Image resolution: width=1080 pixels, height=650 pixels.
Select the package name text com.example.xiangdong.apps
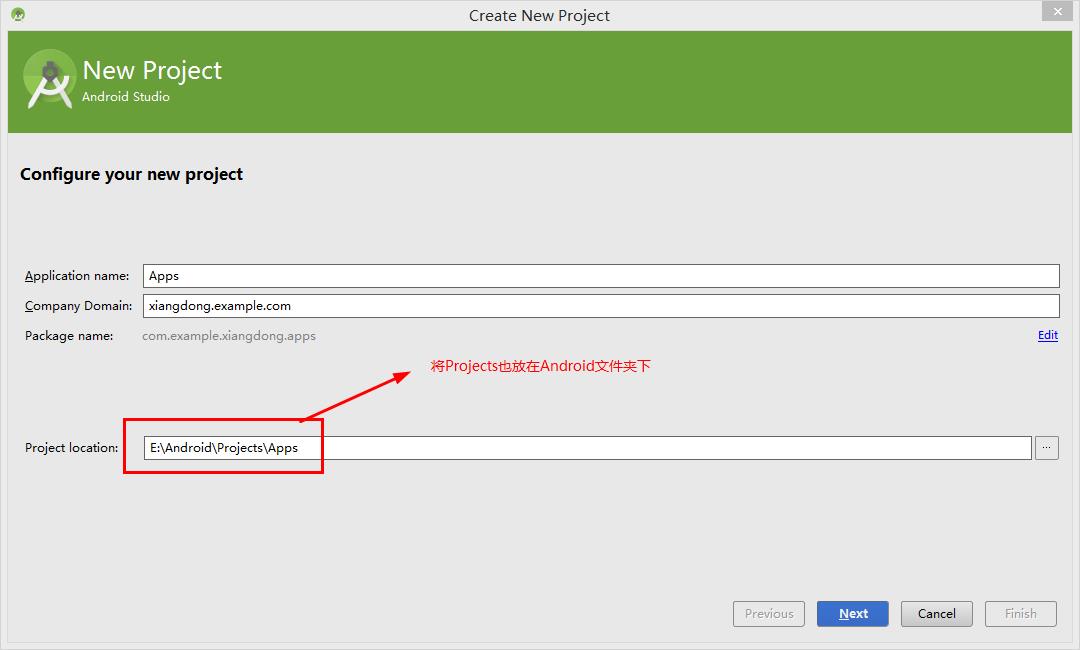[229, 336]
